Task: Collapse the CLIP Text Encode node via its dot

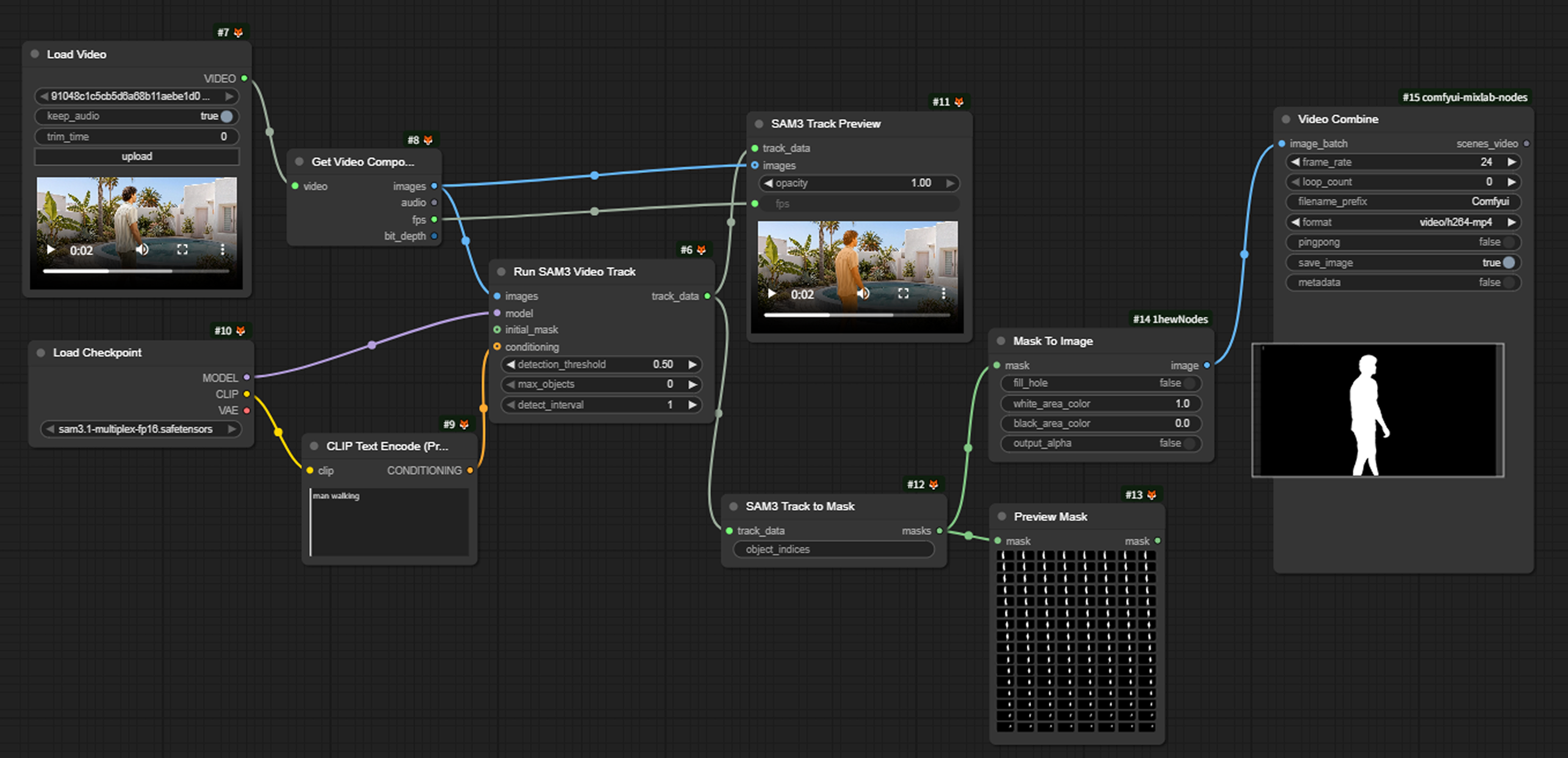Action: [314, 446]
